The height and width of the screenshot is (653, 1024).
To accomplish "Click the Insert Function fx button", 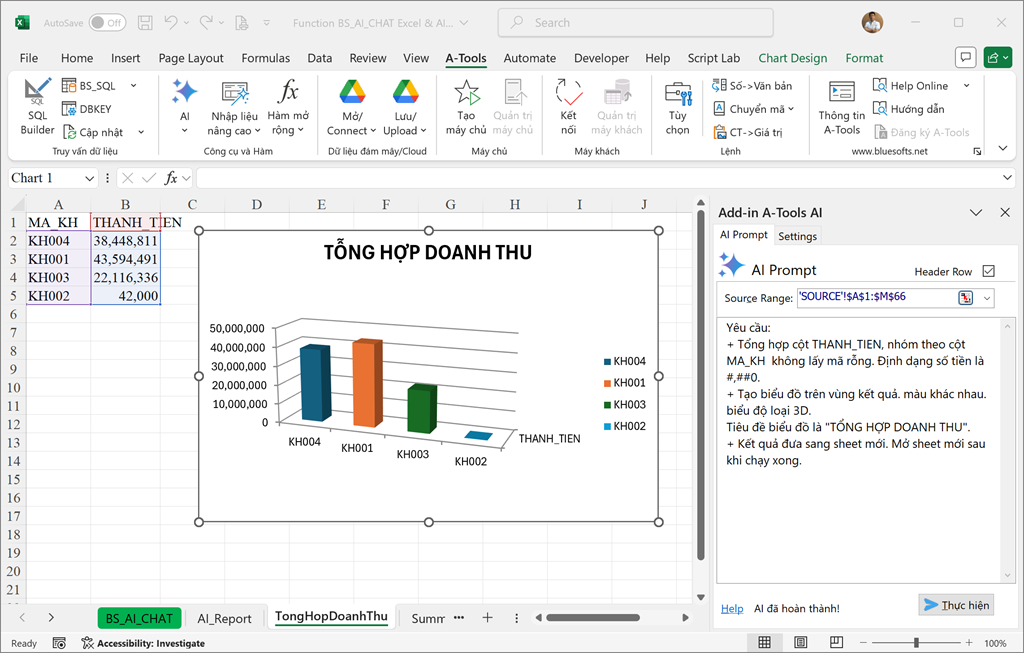I will [170, 178].
